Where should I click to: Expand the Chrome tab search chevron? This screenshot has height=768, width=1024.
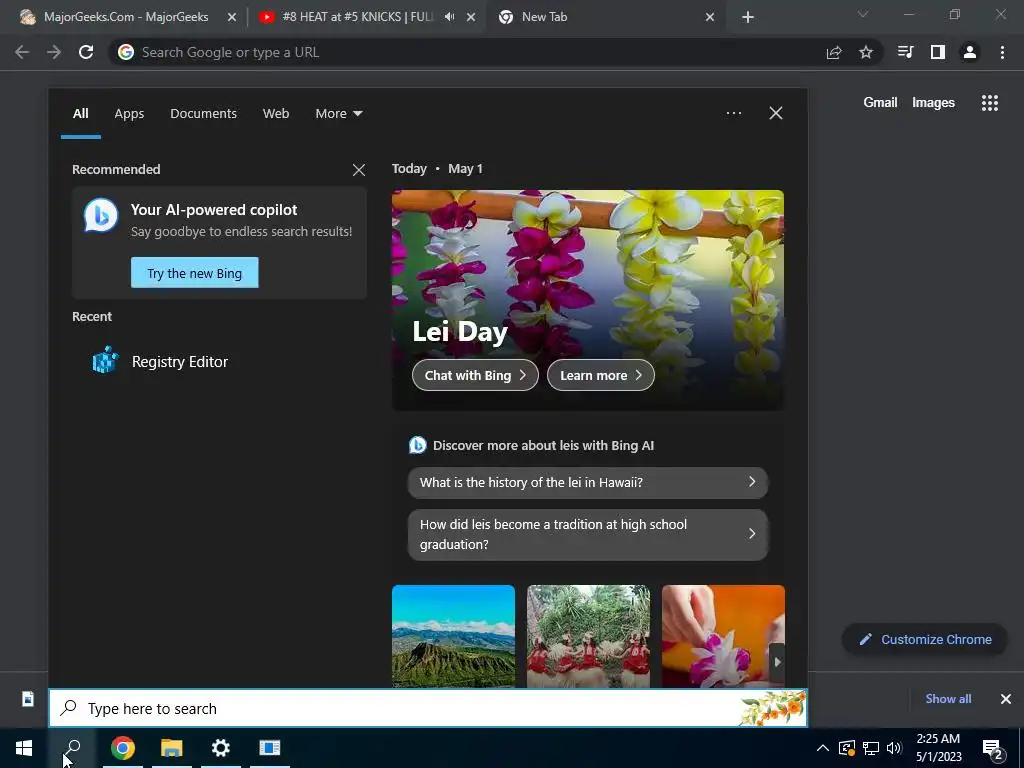point(863,14)
